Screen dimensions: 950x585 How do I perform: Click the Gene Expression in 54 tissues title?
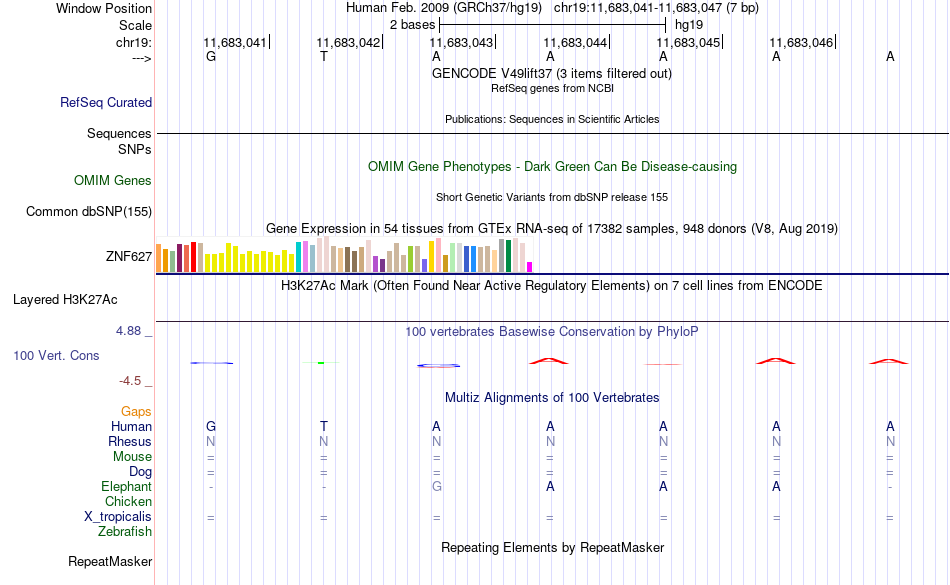[552, 229]
